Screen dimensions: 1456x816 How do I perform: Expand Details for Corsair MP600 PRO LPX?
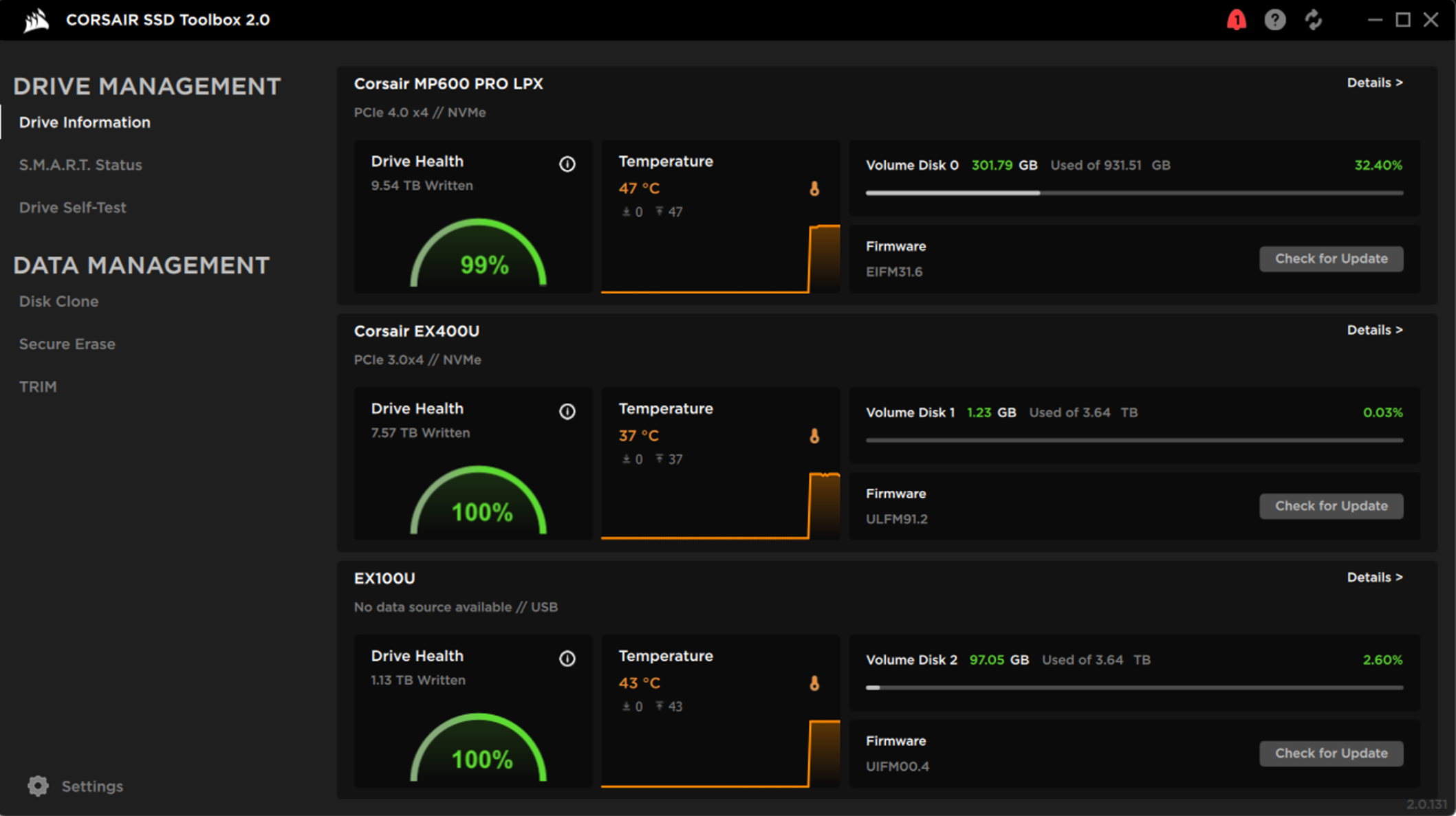[x=1374, y=82]
